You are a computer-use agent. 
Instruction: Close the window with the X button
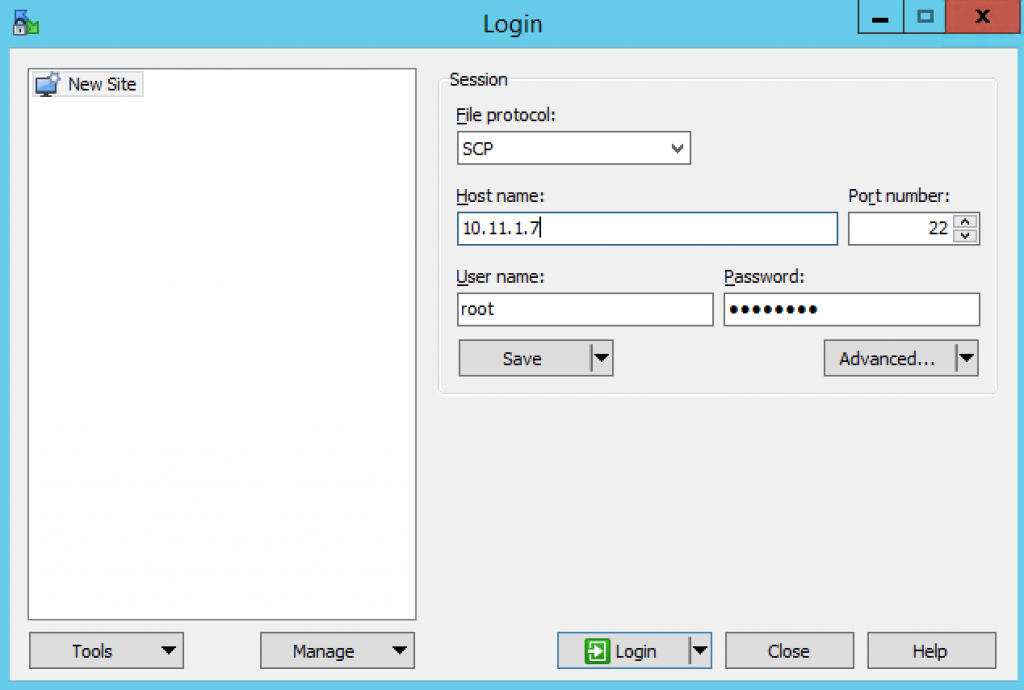tap(982, 17)
